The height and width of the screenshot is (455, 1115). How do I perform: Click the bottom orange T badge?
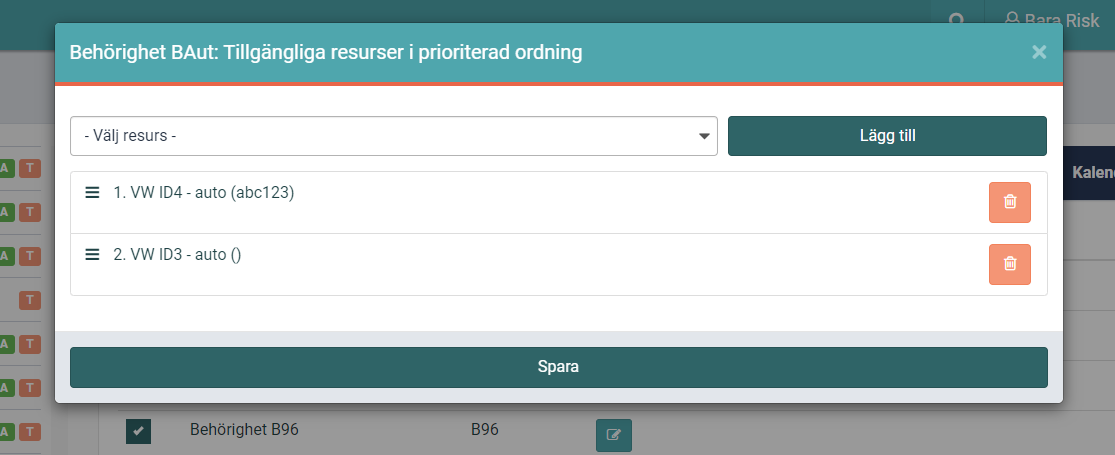pos(30,431)
